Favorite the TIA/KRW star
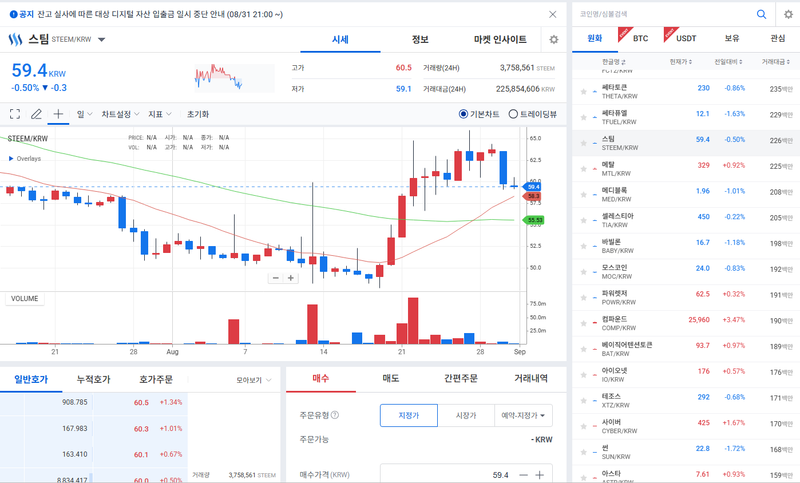 click(x=583, y=220)
